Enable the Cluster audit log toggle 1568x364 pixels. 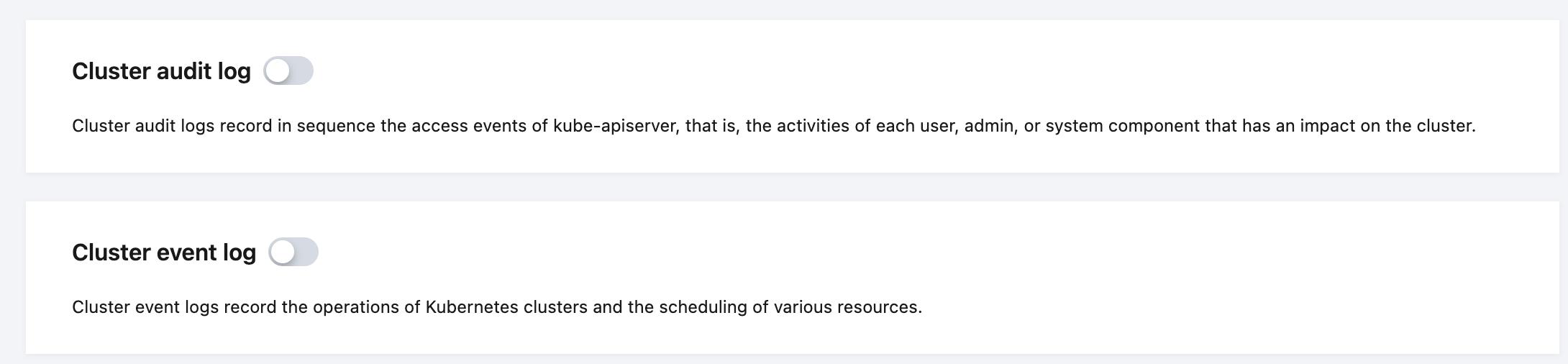point(288,71)
